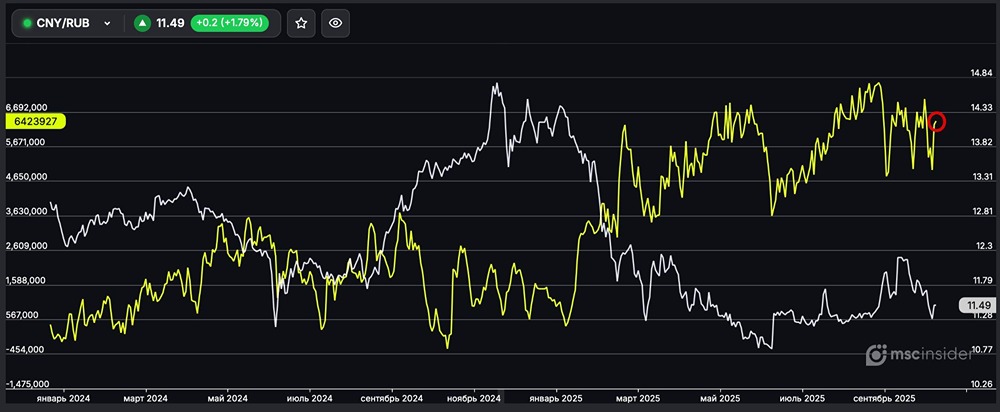The width and height of the screenshot is (1000, 412).
Task: Select the май 2024 axis label
Action: (x=228, y=398)
